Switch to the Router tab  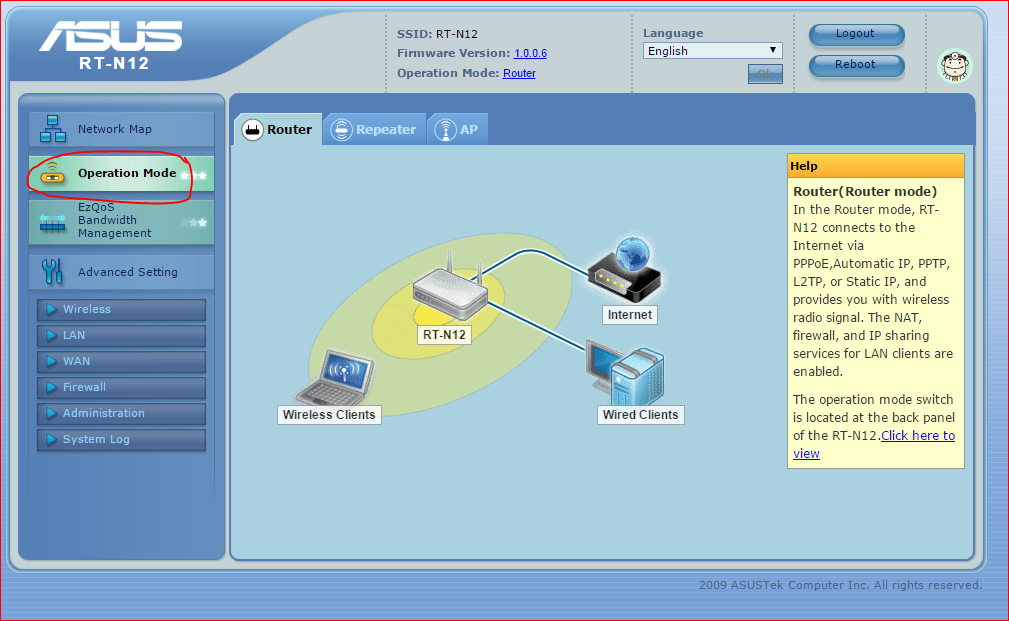click(278, 129)
